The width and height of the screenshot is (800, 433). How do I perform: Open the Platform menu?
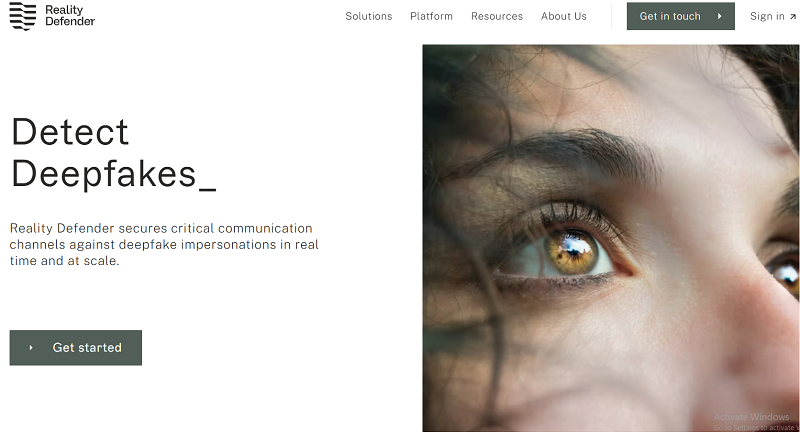pyautogui.click(x=431, y=16)
